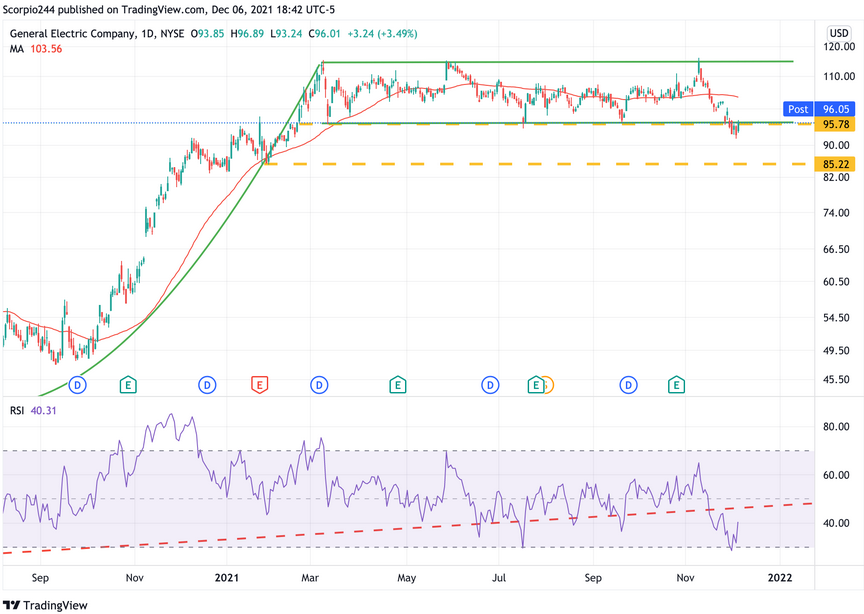The width and height of the screenshot is (864, 614).
Task: Open the dividend D marker just before Jul
Action: [x=490, y=385]
